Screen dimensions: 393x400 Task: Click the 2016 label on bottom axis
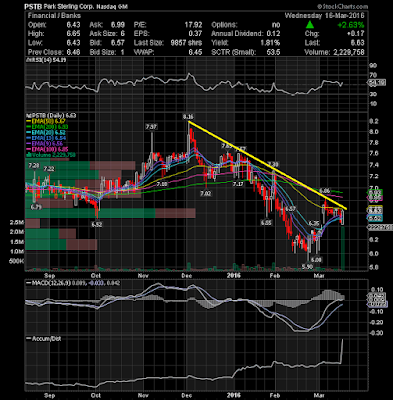[x=233, y=395]
